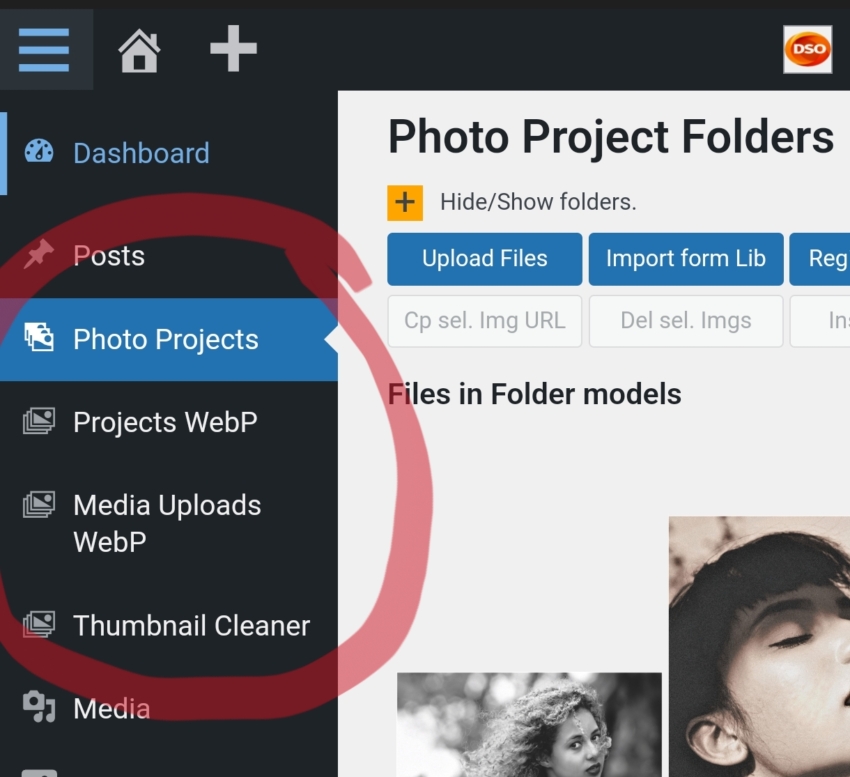Open the DSO user avatar
The image size is (850, 777).
807,50
